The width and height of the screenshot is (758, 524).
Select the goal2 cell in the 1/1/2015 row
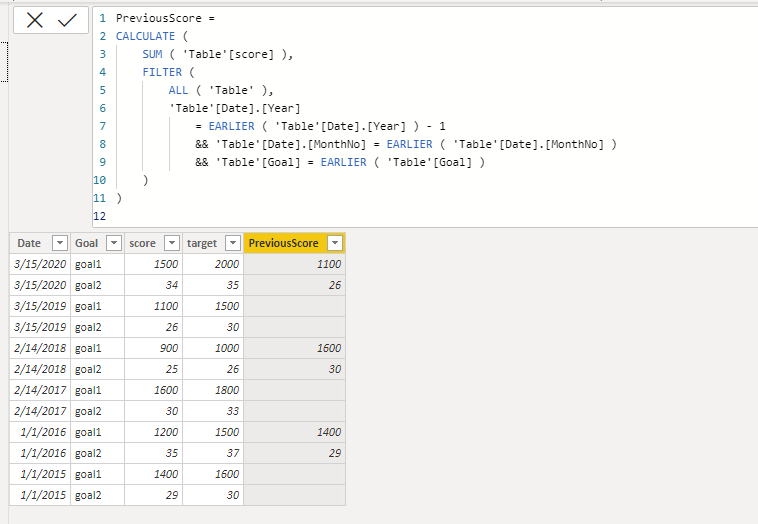coord(97,495)
